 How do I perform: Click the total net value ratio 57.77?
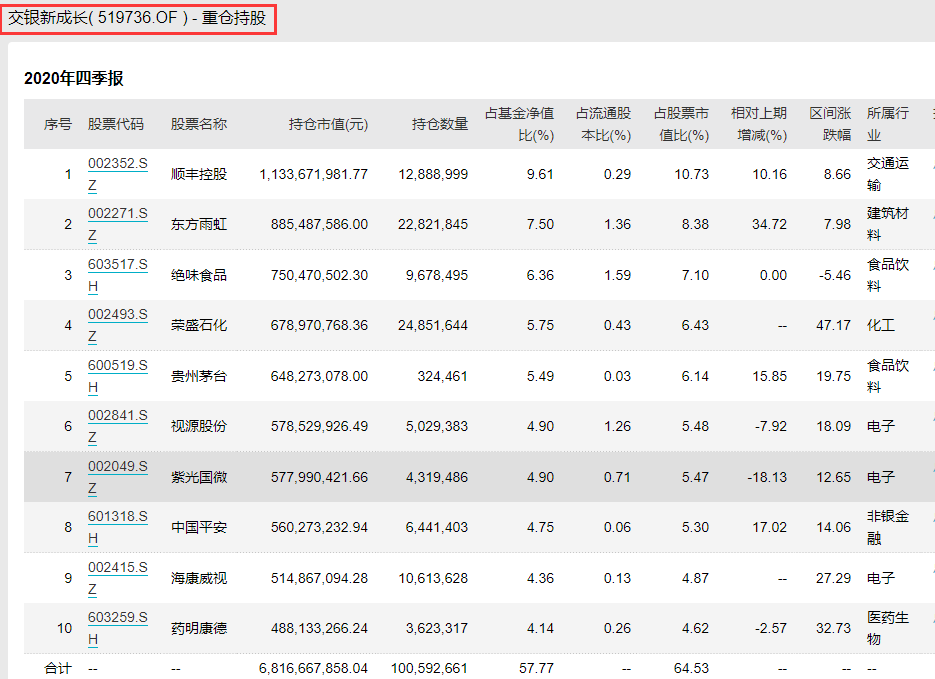(536, 668)
